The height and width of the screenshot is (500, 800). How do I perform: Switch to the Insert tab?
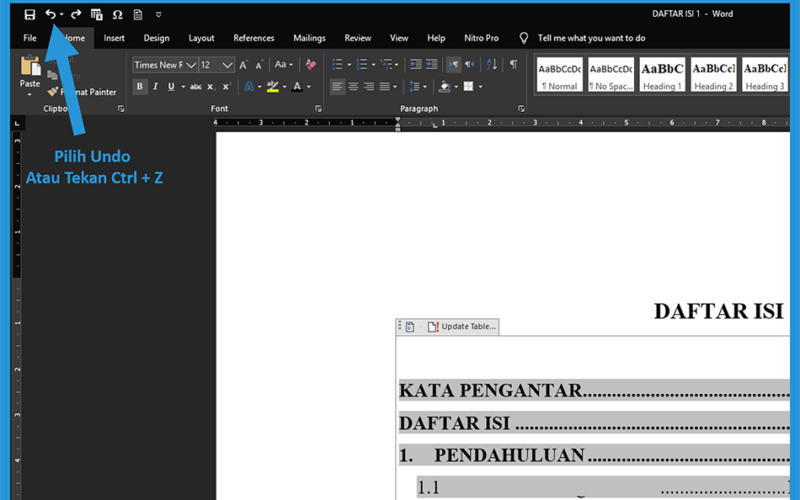114,38
